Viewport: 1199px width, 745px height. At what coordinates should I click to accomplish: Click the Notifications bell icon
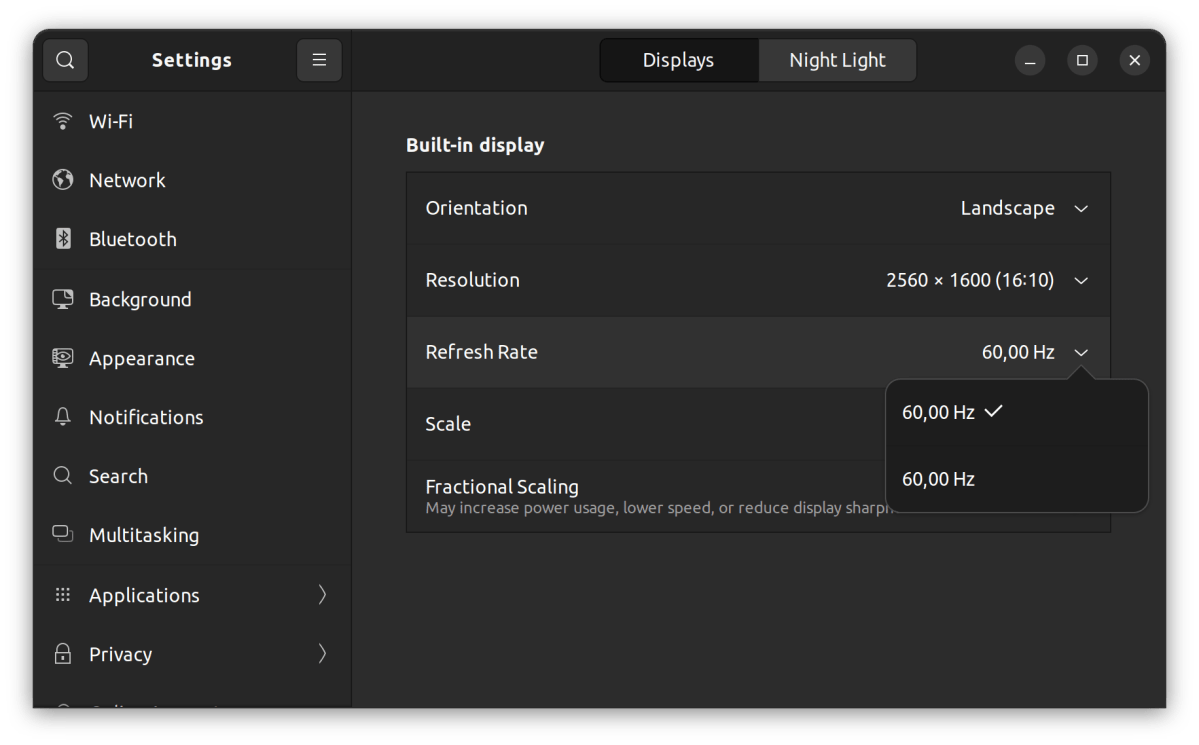(63, 417)
